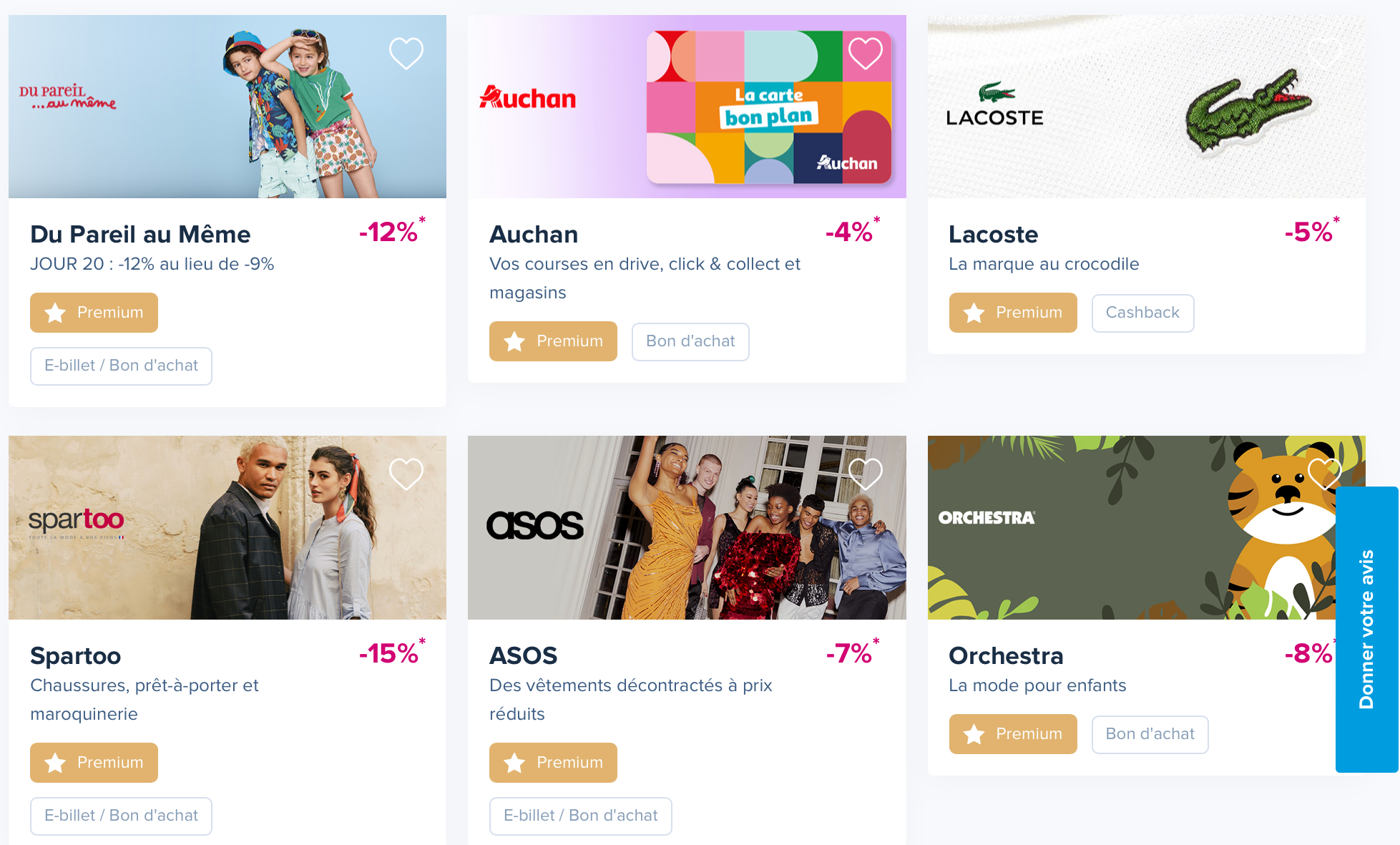Click E-billet / Bon d'achat under Spartoo
The height and width of the screenshot is (845, 1400).
[121, 816]
